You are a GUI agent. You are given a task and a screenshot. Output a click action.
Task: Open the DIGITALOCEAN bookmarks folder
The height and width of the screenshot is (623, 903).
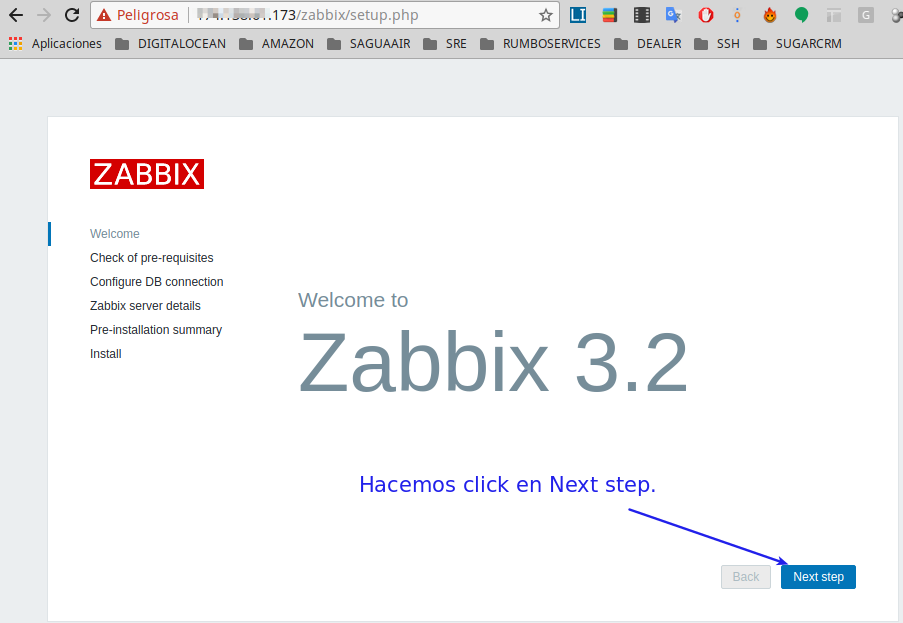point(170,44)
